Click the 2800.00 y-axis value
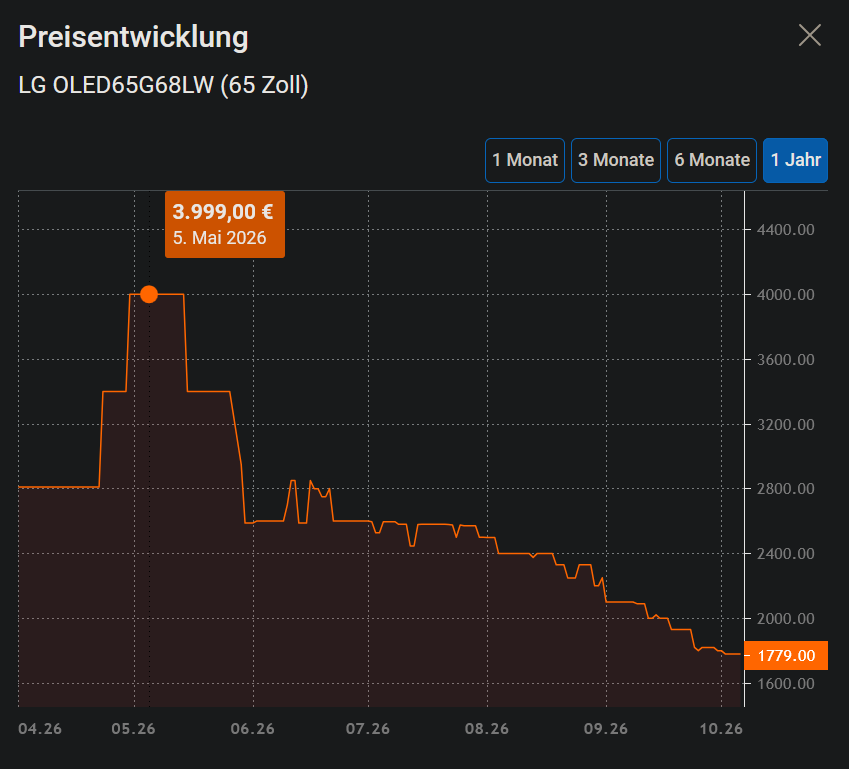Image resolution: width=849 pixels, height=769 pixels. (x=786, y=488)
